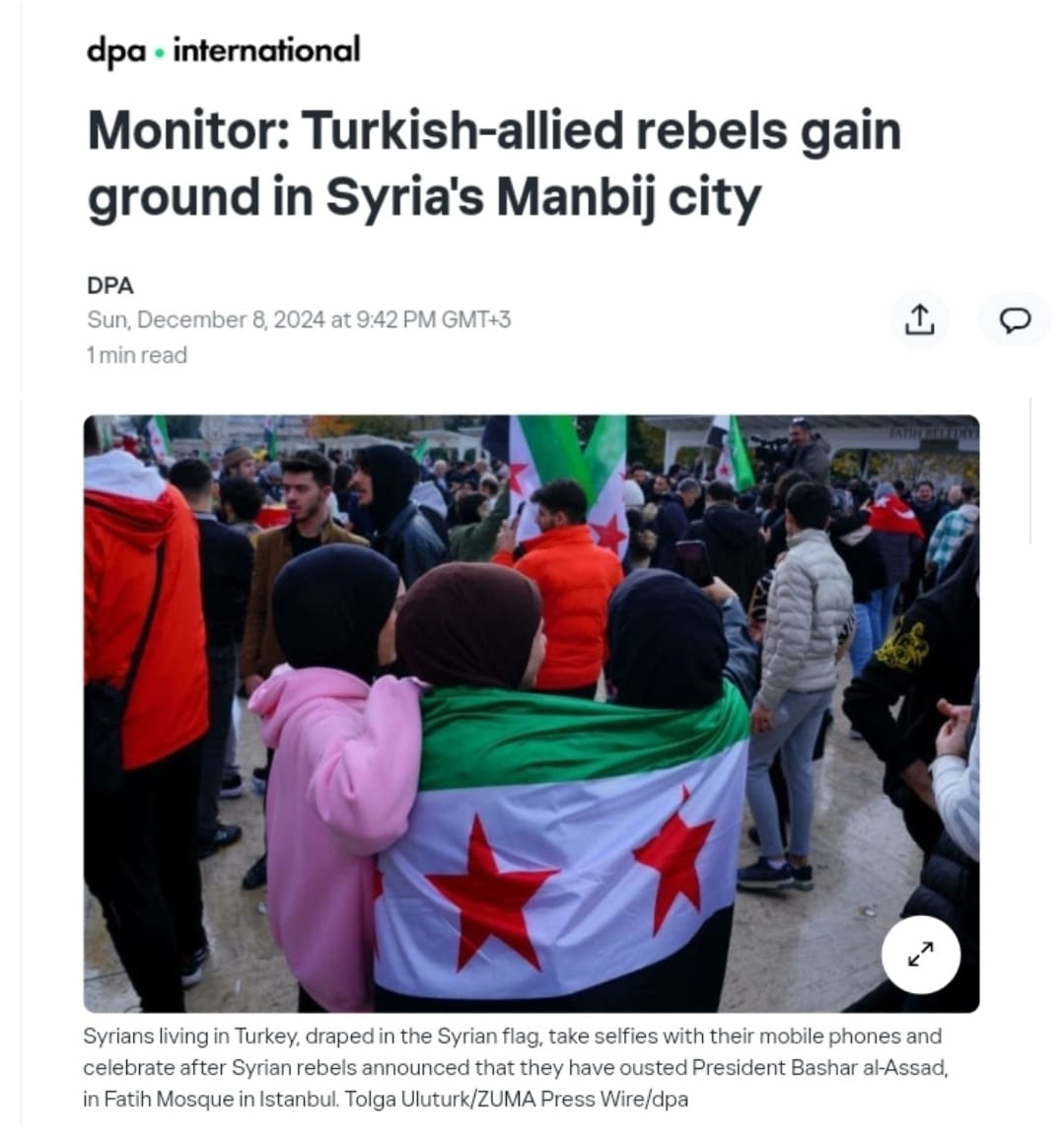Image resolution: width=1064 pixels, height=1146 pixels.
Task: Open the comments speech bubble icon
Action: pyautogui.click(x=1015, y=320)
